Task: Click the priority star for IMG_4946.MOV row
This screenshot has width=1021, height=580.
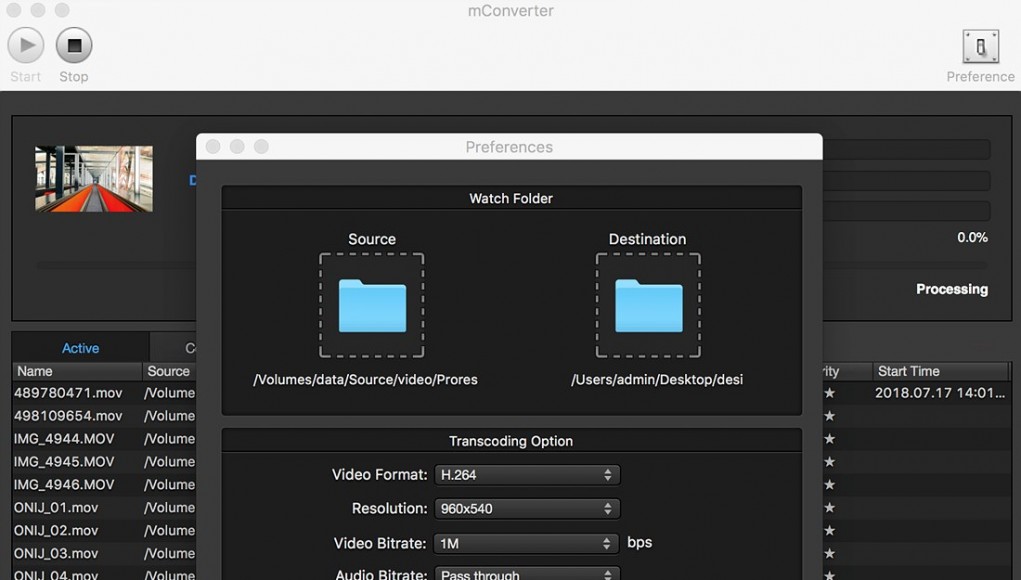Action: (829, 484)
